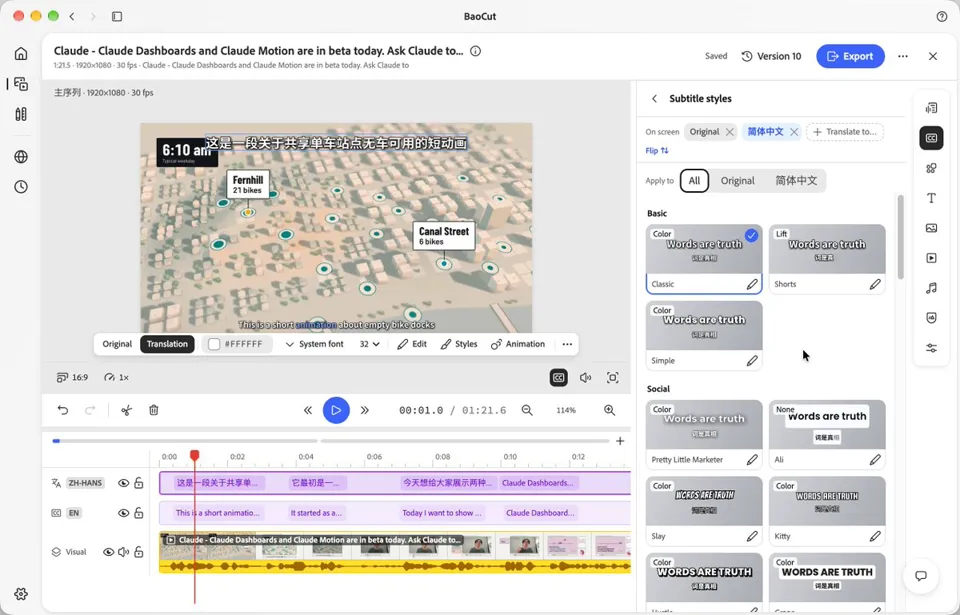Viewport: 960px width, 615px height.
Task: Click the split scissors tool
Action: click(x=127, y=410)
